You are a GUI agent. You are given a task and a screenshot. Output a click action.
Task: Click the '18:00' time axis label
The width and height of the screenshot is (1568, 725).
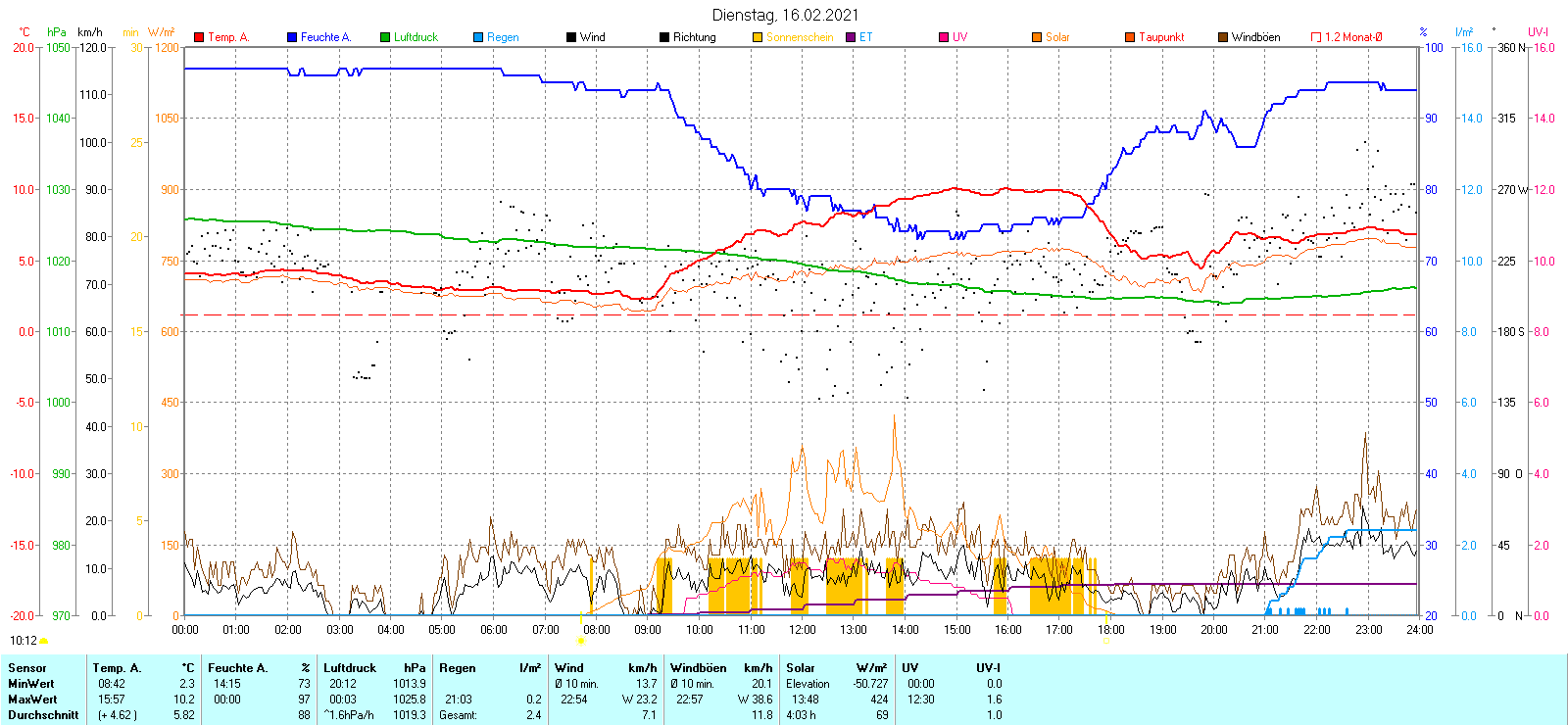(x=1111, y=630)
